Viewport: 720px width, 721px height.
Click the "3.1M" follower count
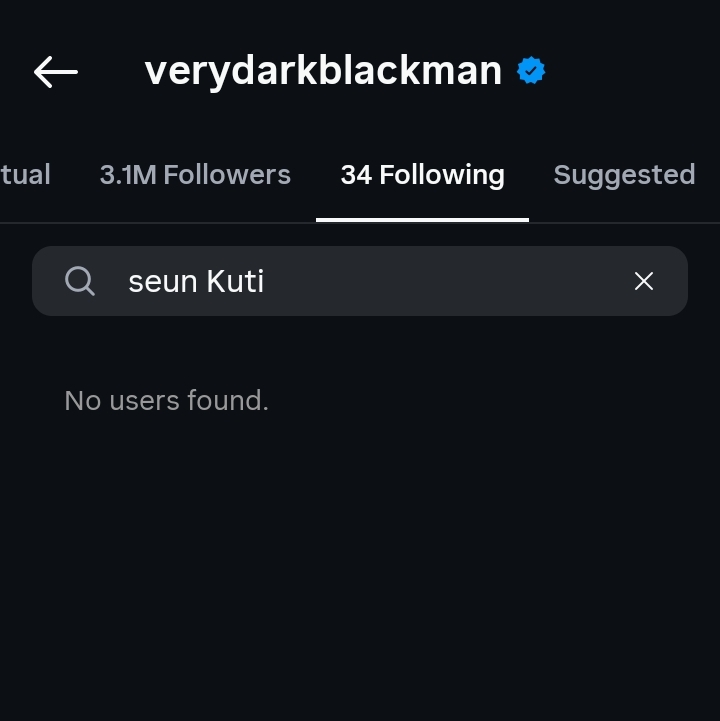(x=128, y=175)
